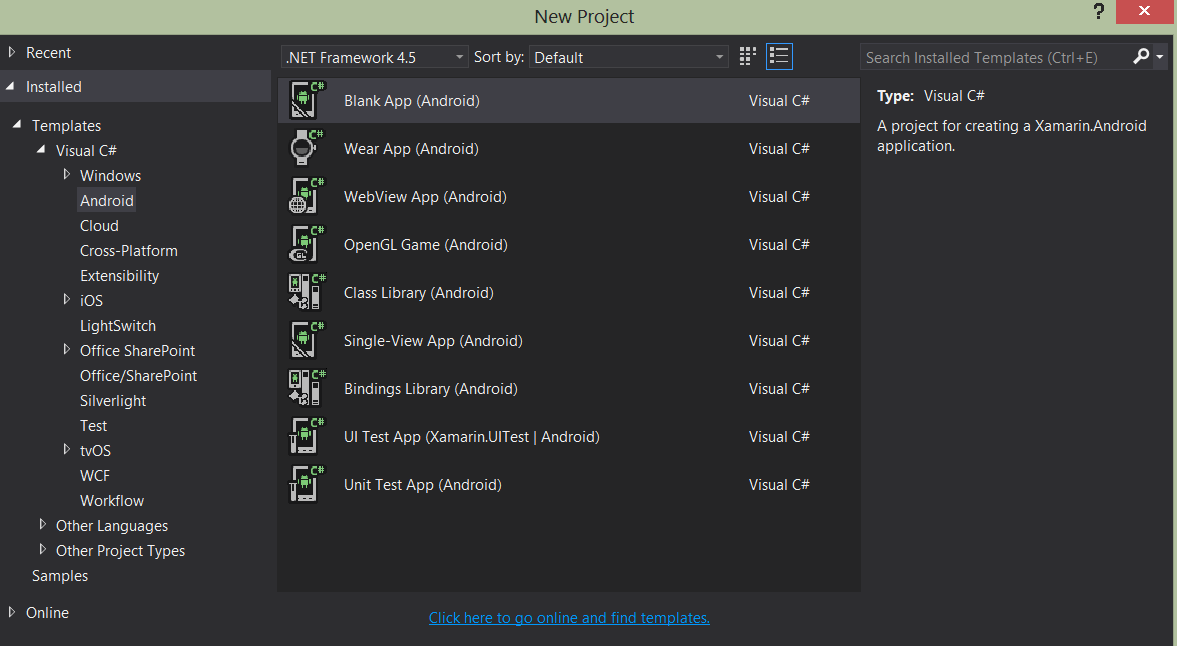Select the WebView App template icon
1177x646 pixels.
click(x=306, y=197)
